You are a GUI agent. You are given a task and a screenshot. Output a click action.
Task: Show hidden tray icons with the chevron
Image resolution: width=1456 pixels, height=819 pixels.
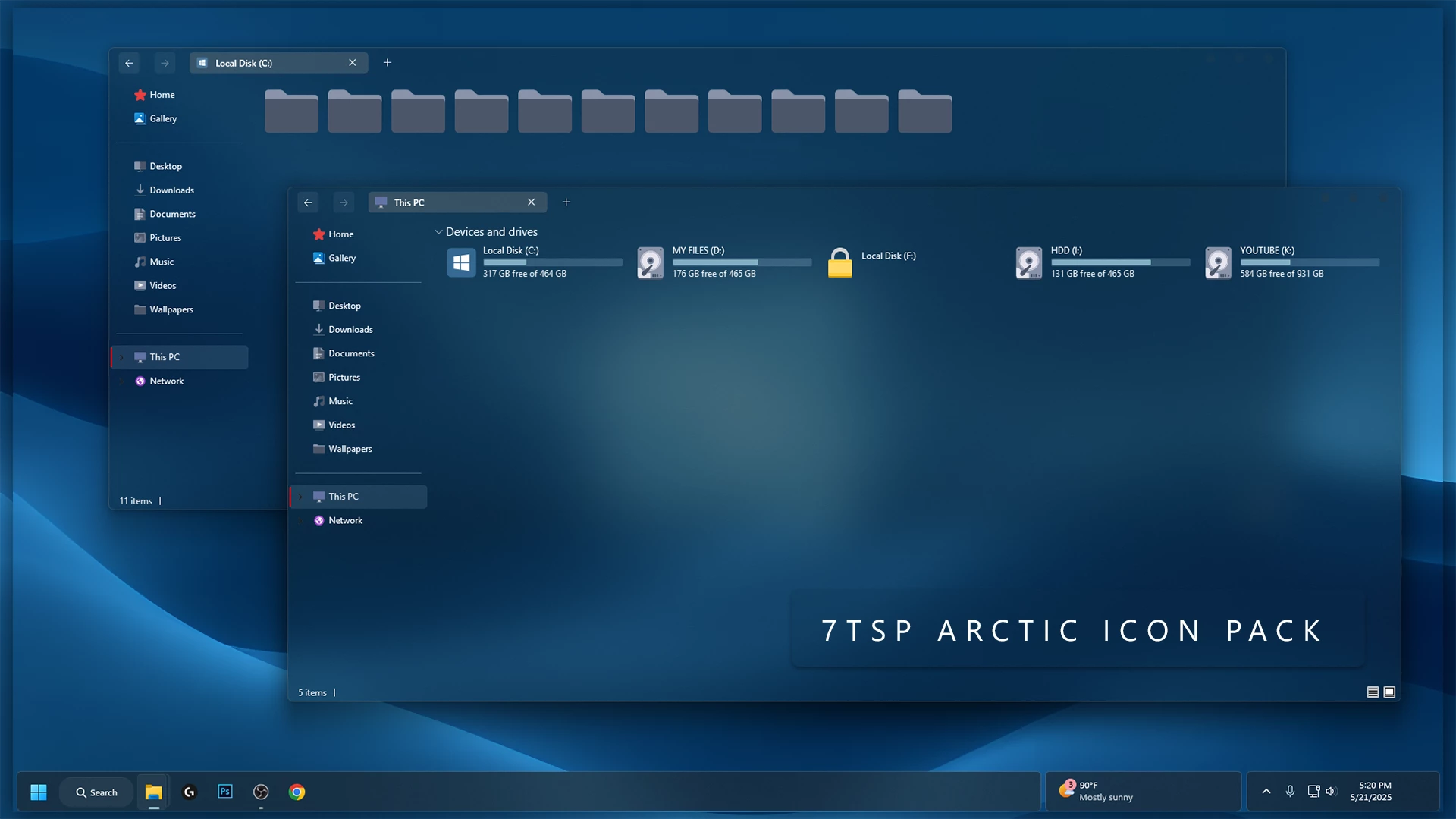pyautogui.click(x=1265, y=791)
